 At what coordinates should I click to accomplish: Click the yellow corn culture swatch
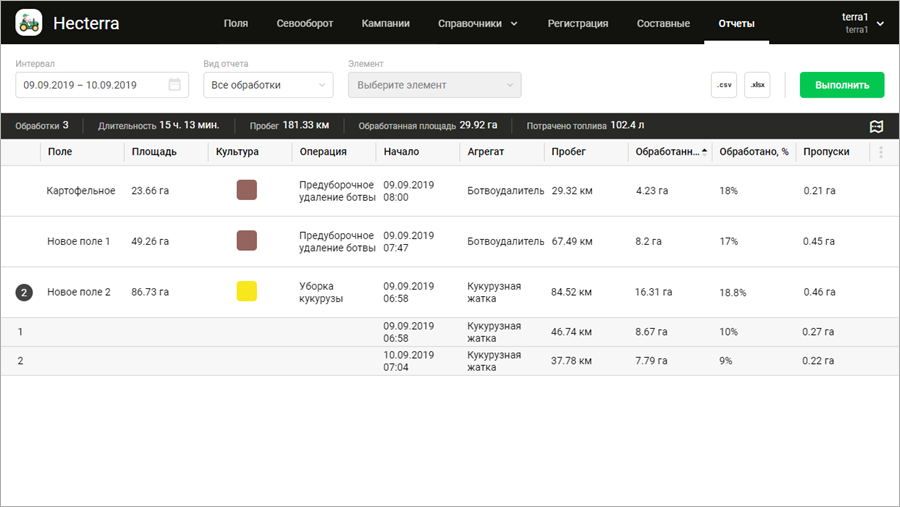point(247,292)
